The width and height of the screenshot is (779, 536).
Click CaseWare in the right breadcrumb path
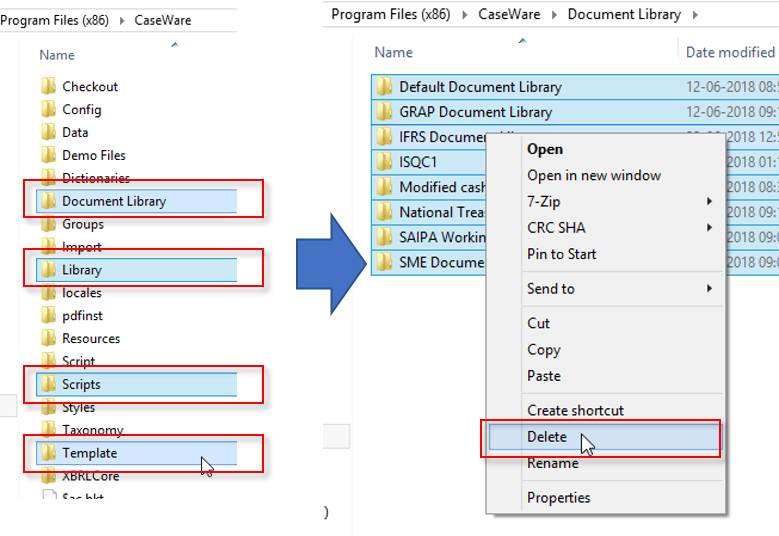(510, 14)
